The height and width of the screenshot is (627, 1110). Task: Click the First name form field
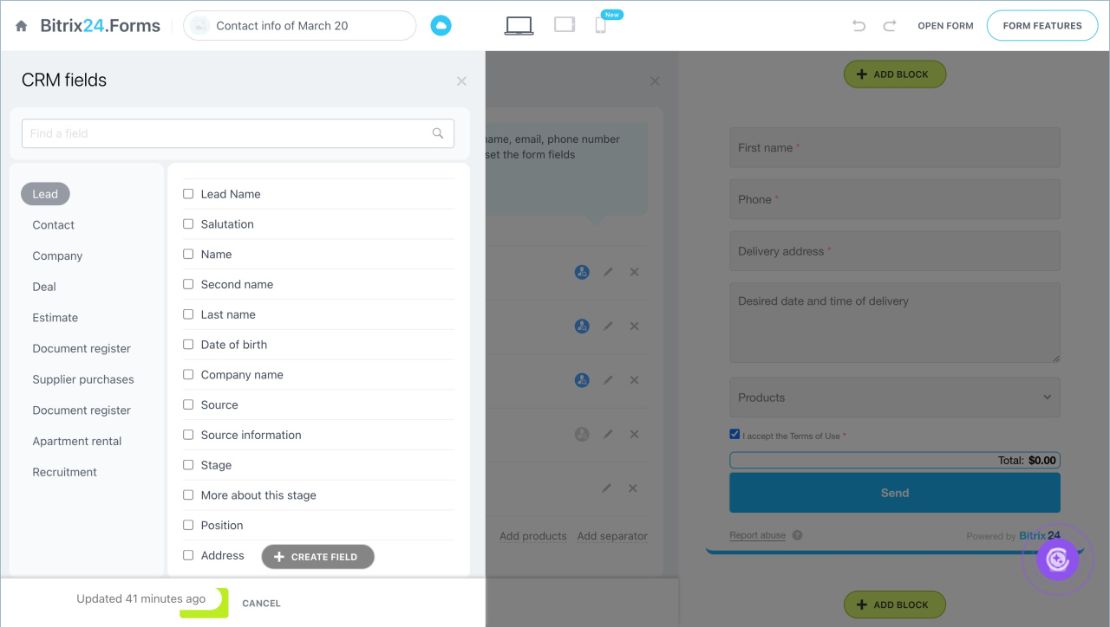coord(895,148)
